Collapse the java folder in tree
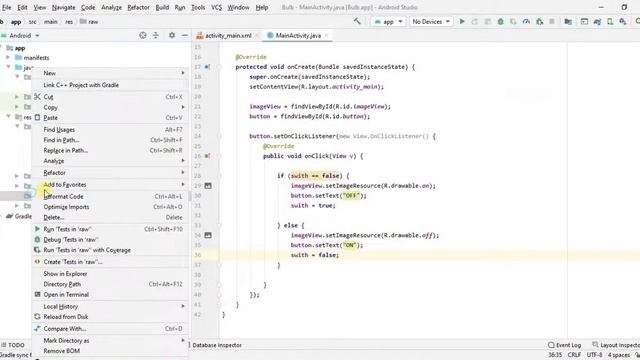The width and height of the screenshot is (640, 360). (8, 67)
